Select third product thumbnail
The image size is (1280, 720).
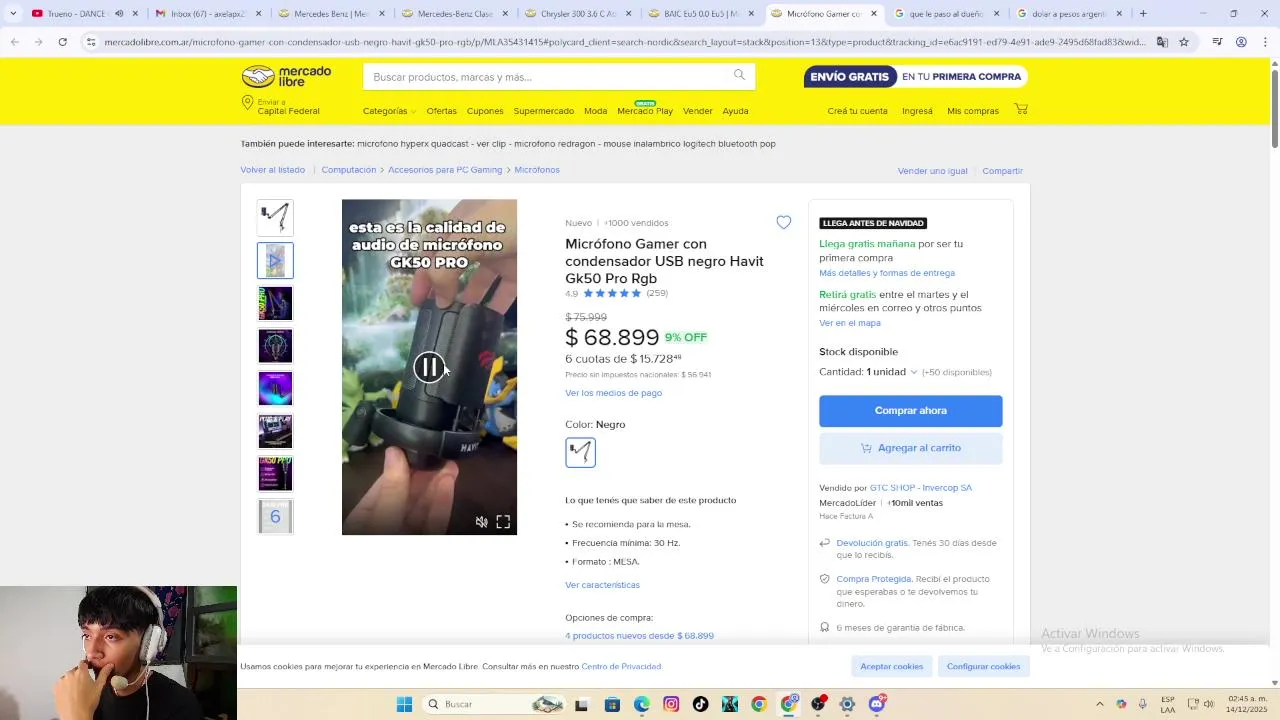275,303
